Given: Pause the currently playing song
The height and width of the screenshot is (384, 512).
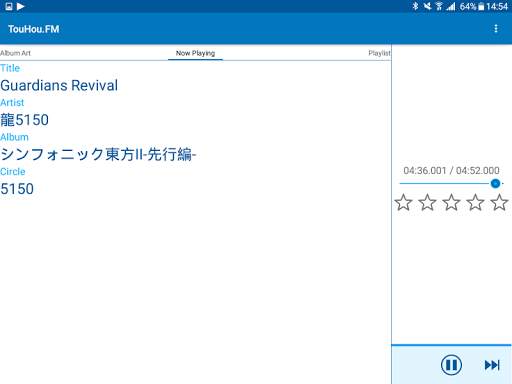Looking at the screenshot, I should tap(451, 365).
